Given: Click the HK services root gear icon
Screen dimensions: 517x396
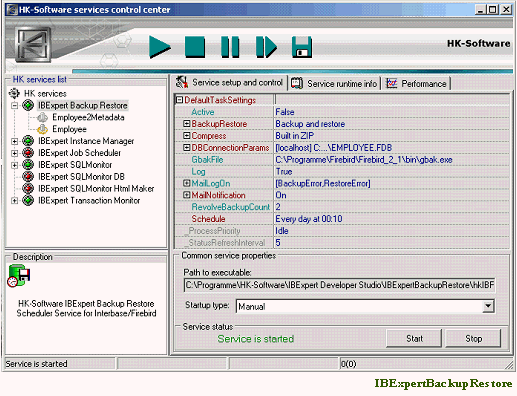Looking at the screenshot, I should click(x=14, y=93).
